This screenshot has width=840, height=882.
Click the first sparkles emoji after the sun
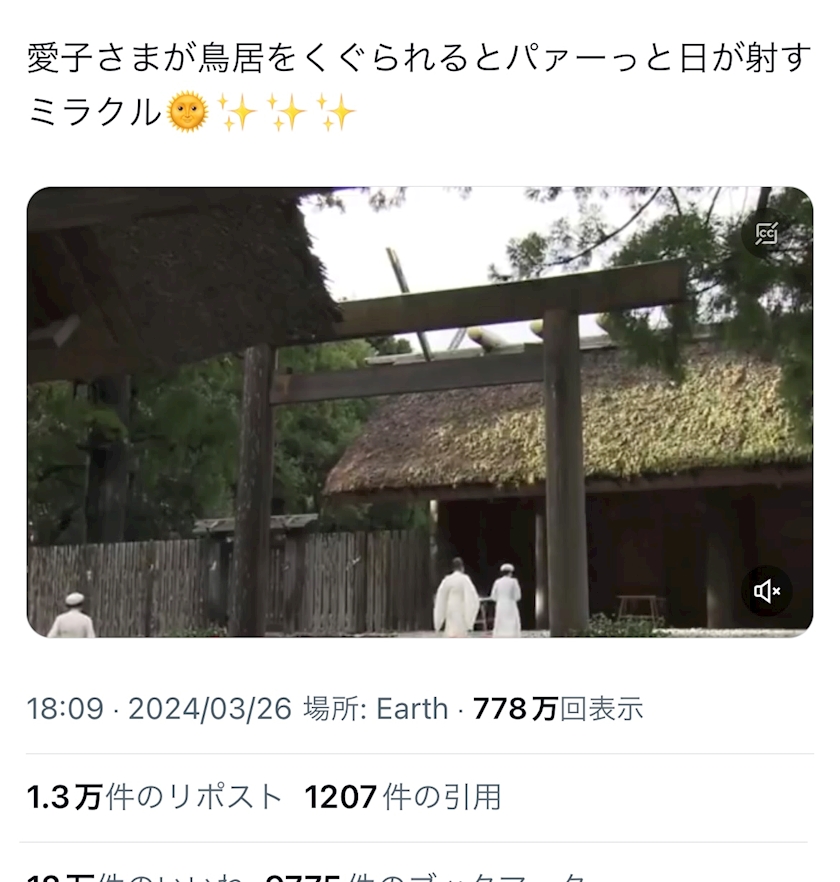(x=237, y=112)
